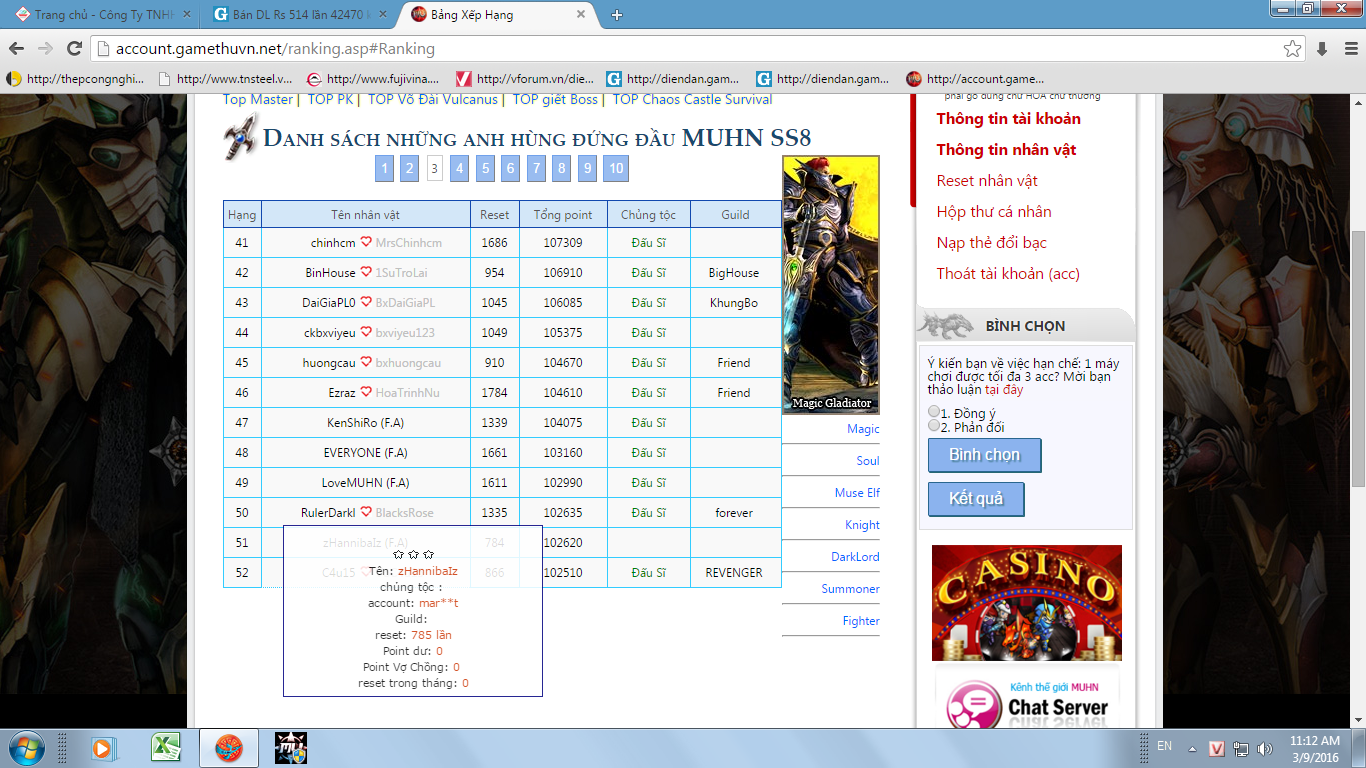Open the 'tại đây' discussion link

1004,390
